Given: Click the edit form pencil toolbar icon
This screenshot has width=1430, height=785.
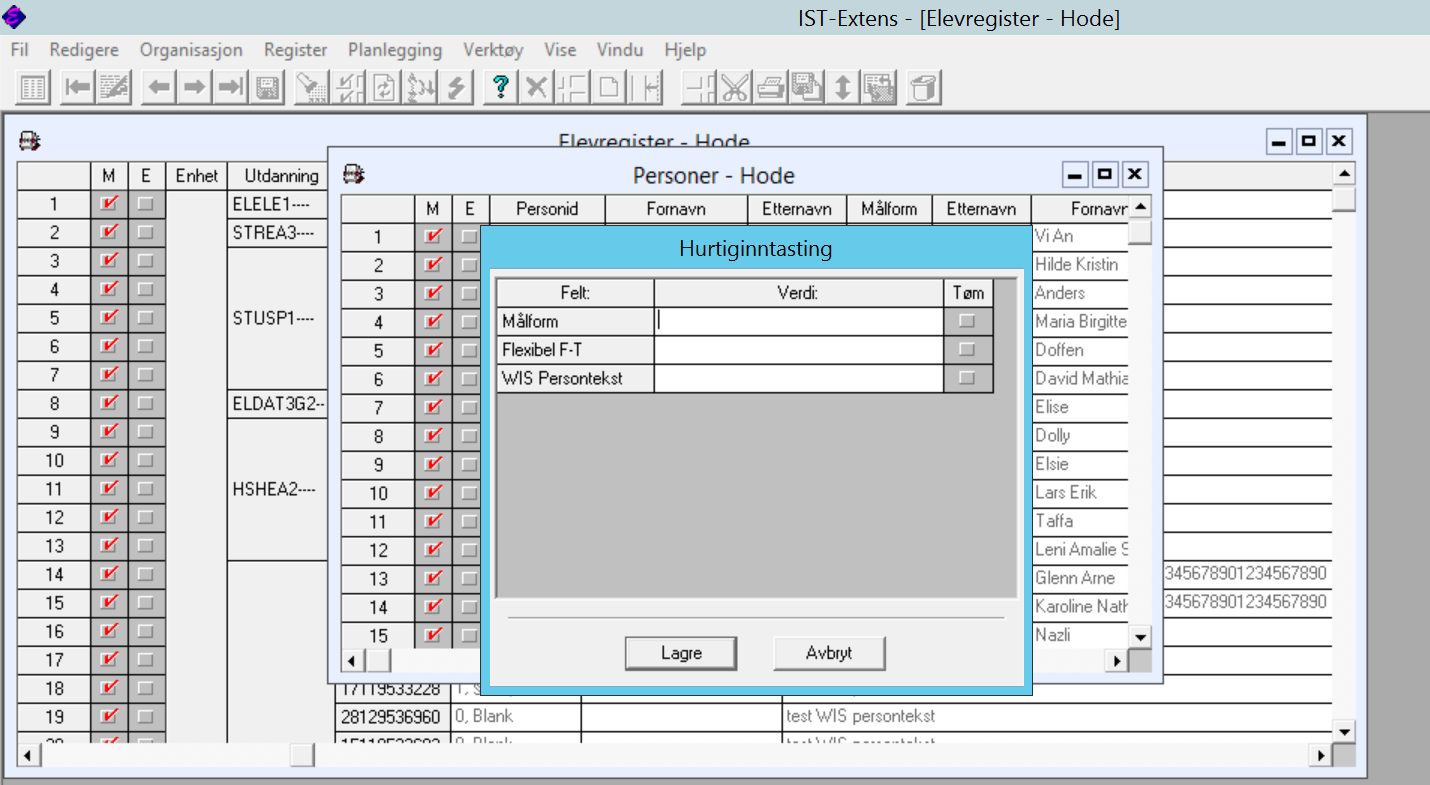Looking at the screenshot, I should 114,88.
